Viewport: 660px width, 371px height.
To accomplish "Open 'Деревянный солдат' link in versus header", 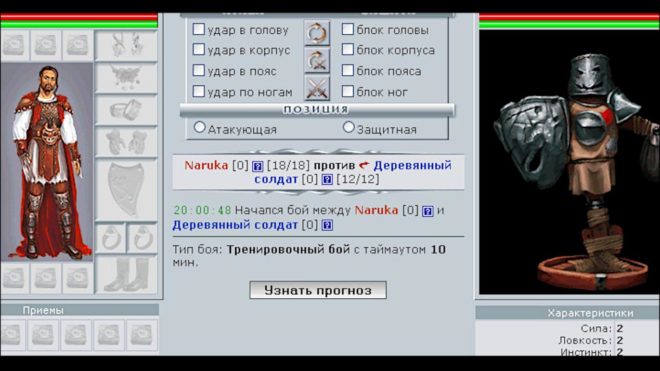I will click(x=353, y=172).
